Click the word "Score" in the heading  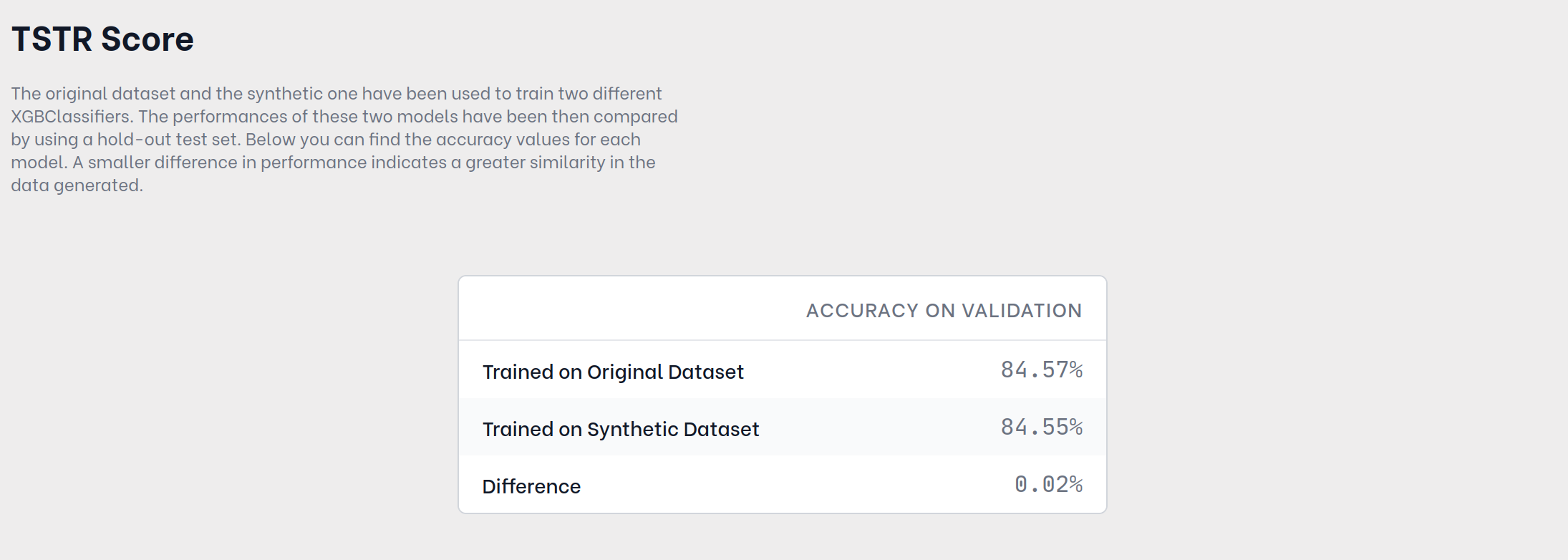(x=147, y=39)
